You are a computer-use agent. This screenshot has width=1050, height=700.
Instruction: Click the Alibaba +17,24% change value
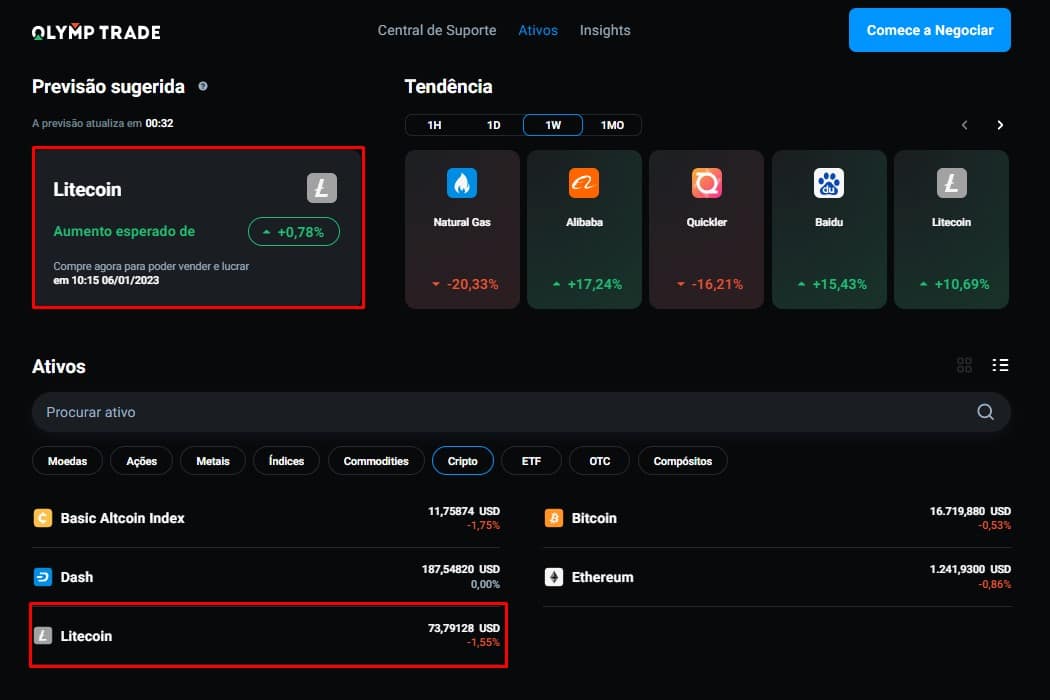point(587,284)
